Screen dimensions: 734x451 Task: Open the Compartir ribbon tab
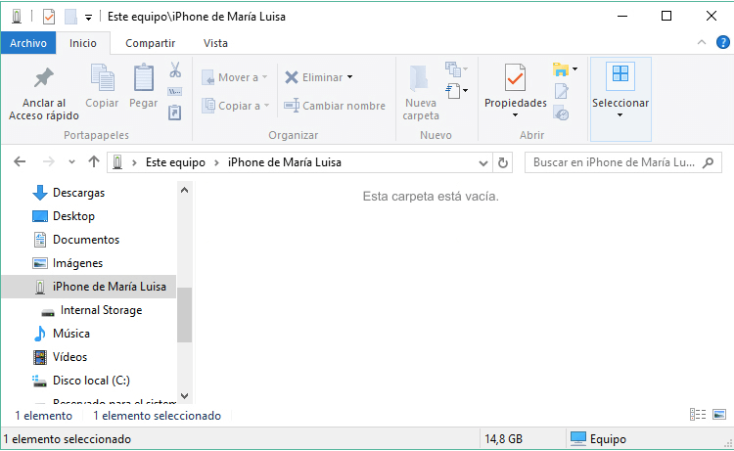tap(150, 43)
